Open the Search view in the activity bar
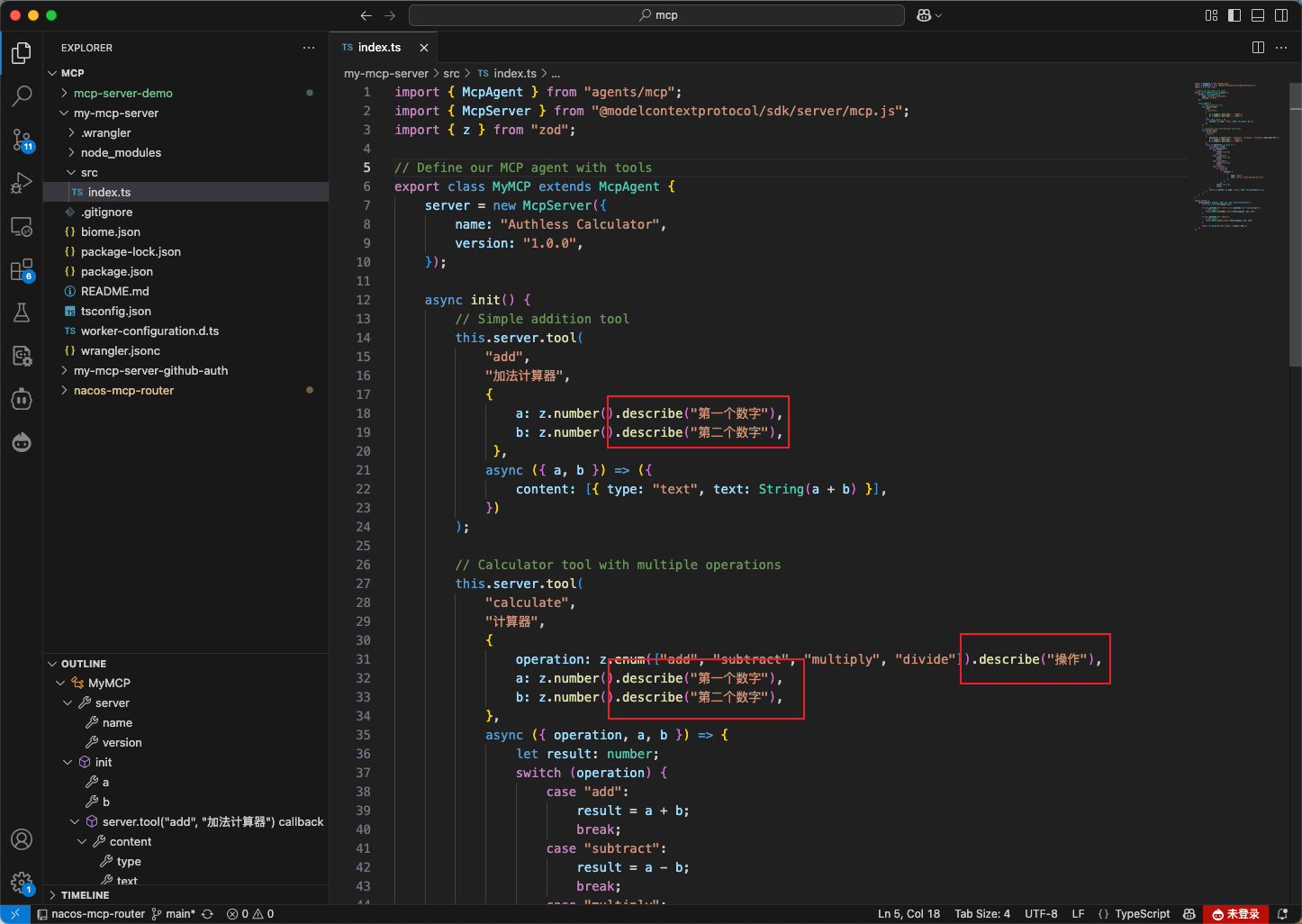This screenshot has height=924, width=1302. (x=23, y=96)
